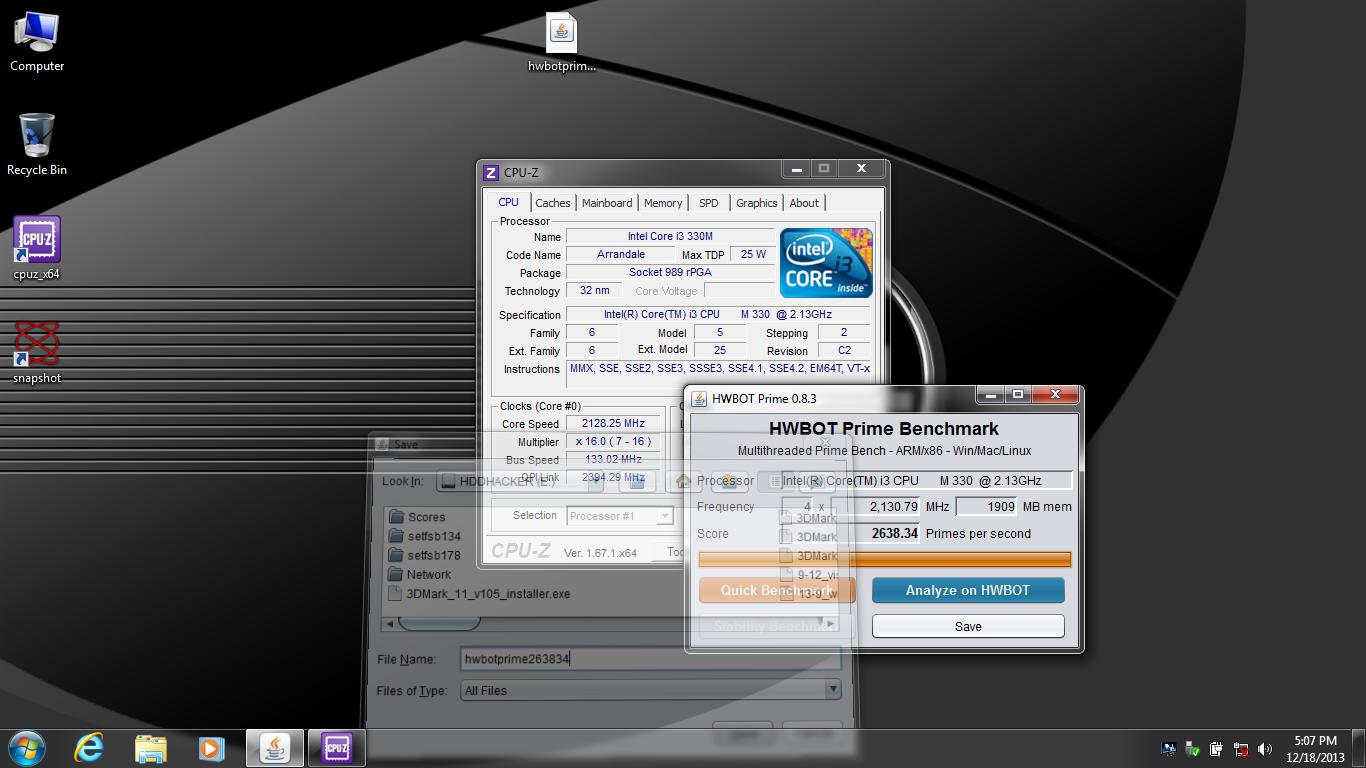
Task: Open the Graphics tab
Action: coord(757,203)
